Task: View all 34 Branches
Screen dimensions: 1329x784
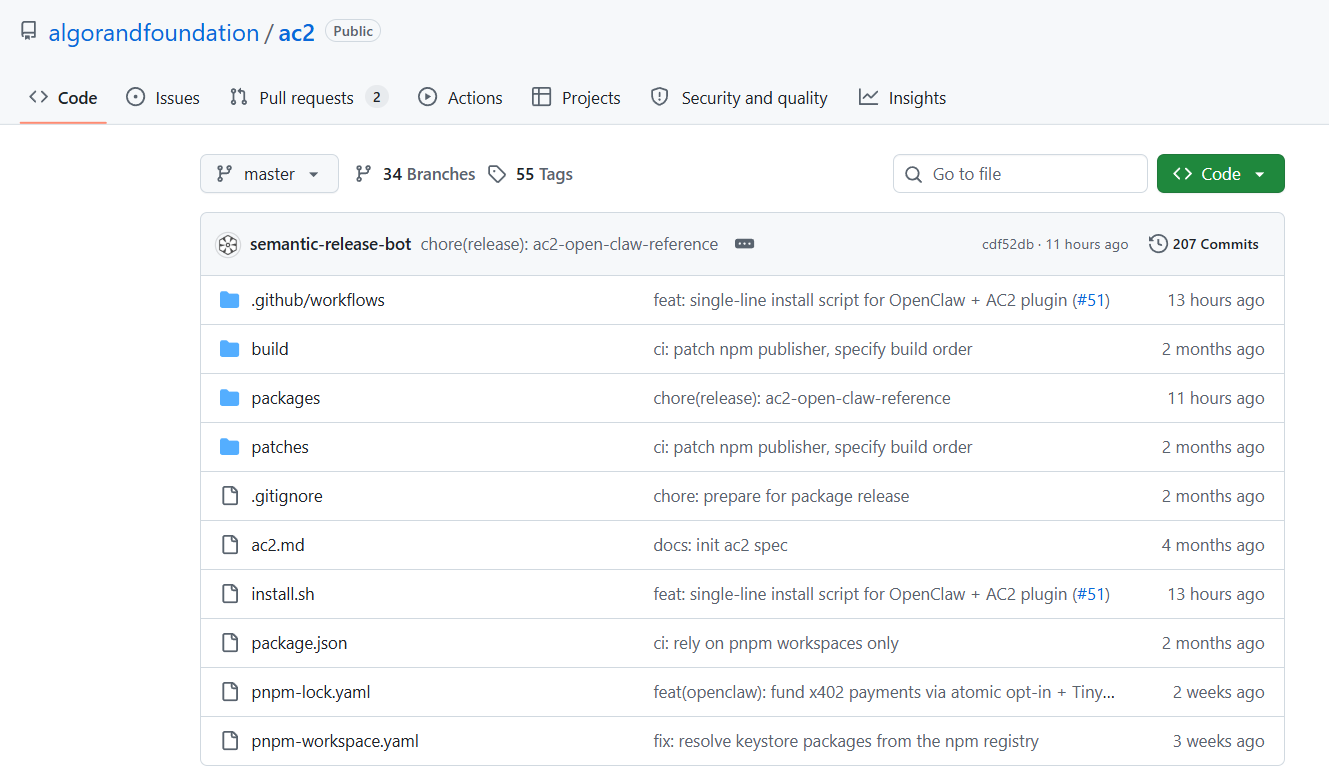Action: tap(415, 174)
